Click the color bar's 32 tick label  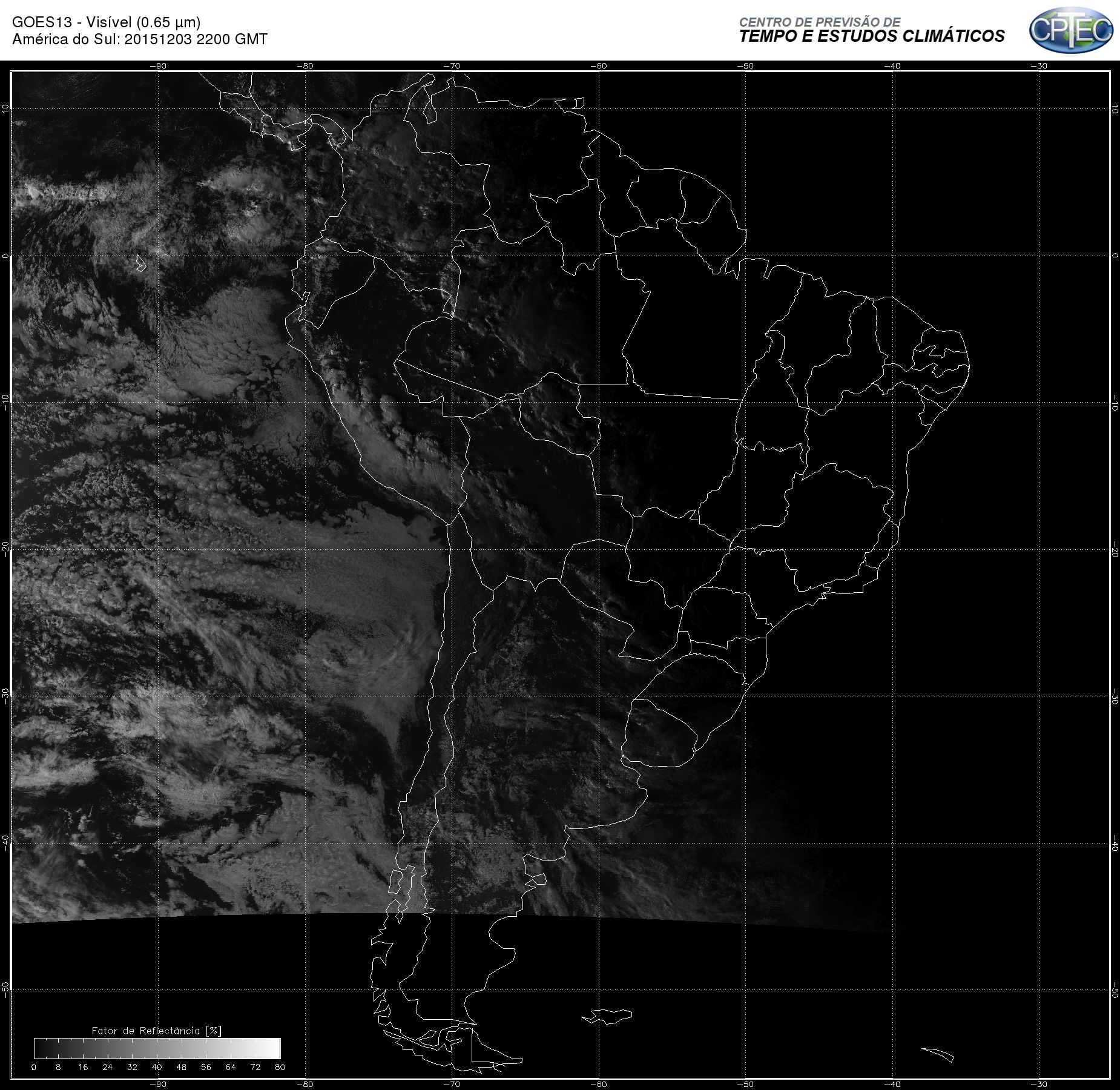(x=132, y=1067)
